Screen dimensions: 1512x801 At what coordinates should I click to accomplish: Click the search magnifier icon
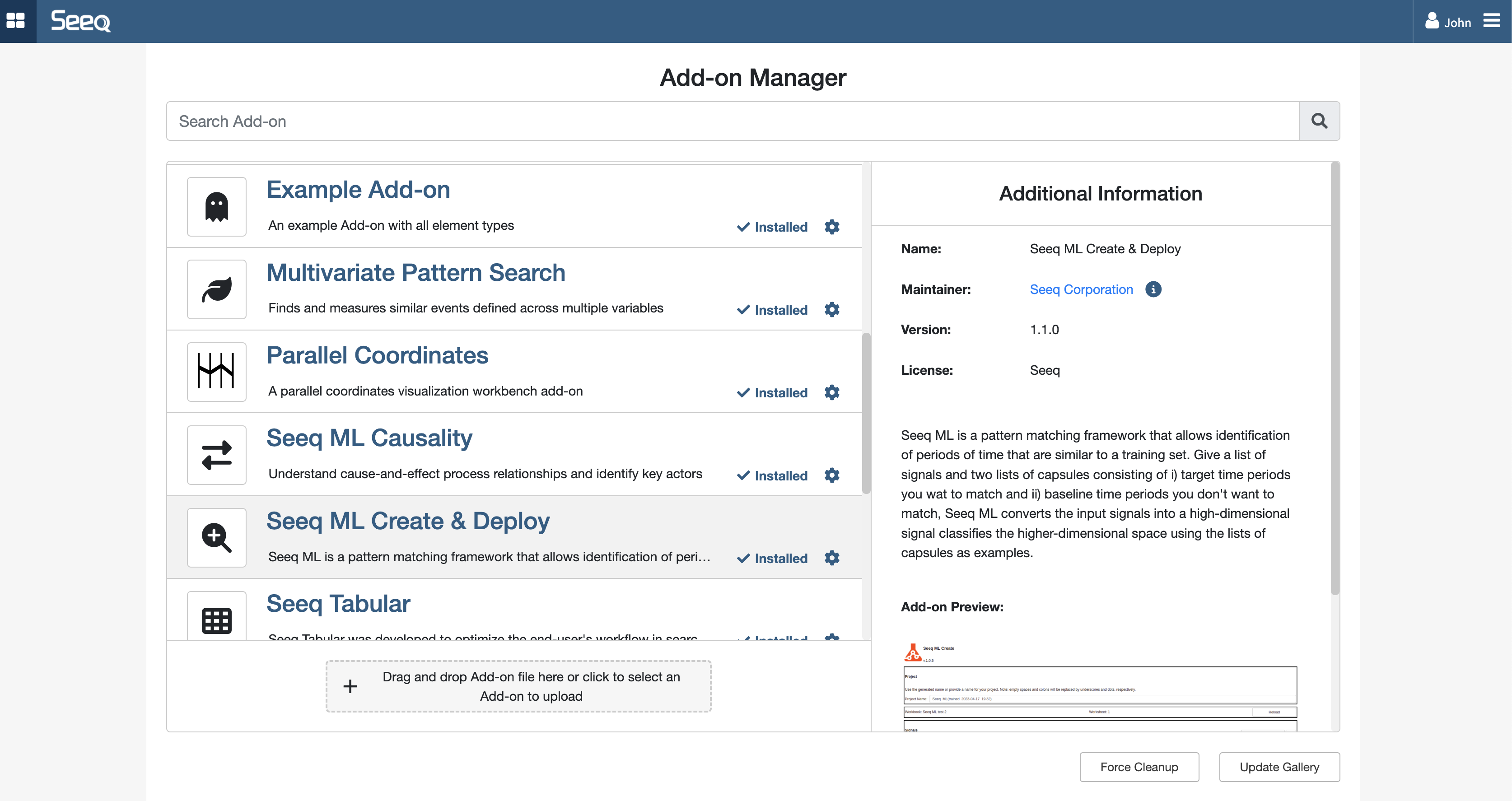(1319, 120)
